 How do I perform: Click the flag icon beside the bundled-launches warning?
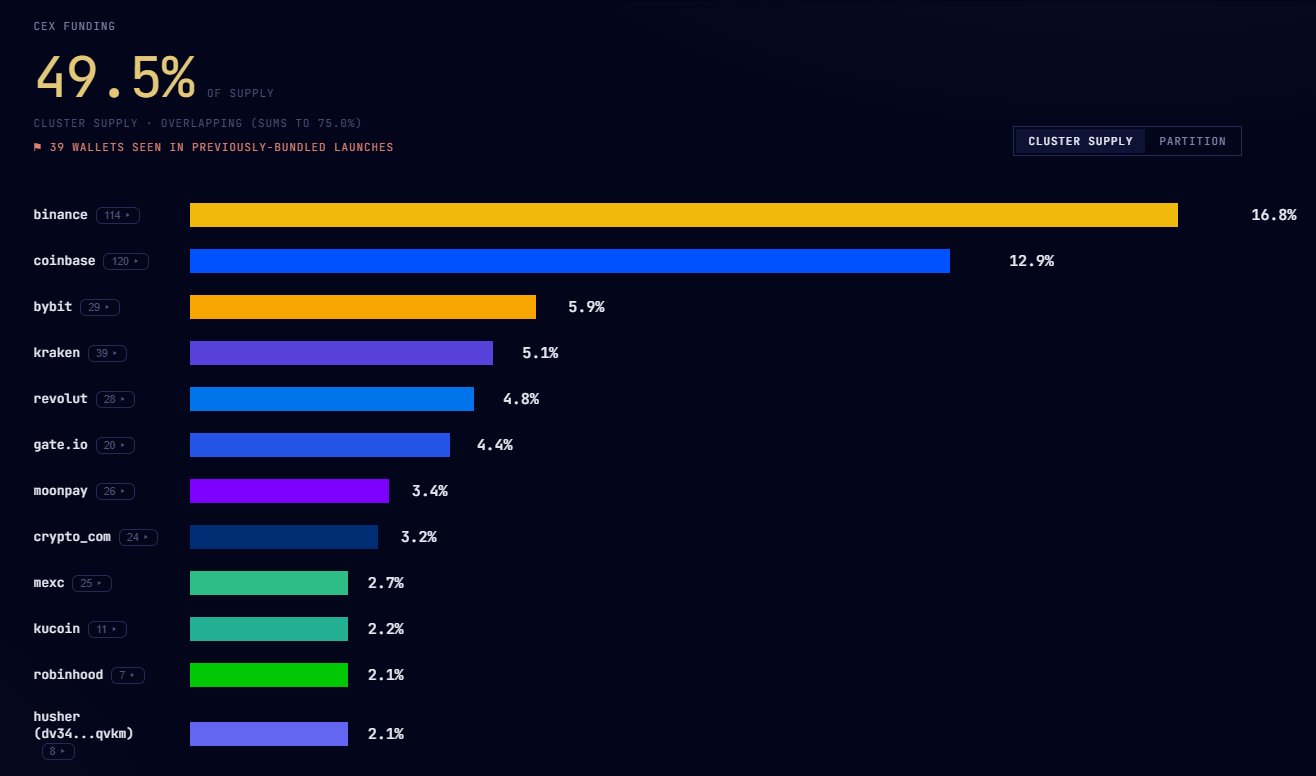(x=38, y=147)
